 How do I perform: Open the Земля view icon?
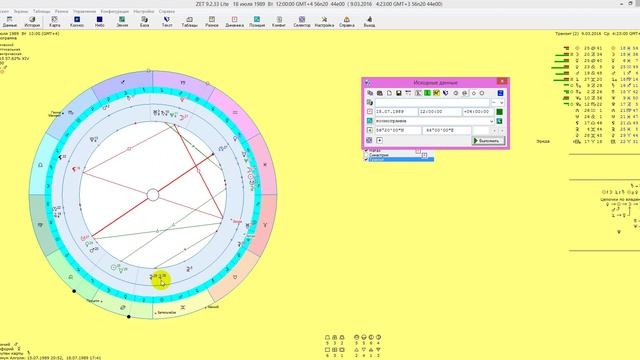pos(122,22)
